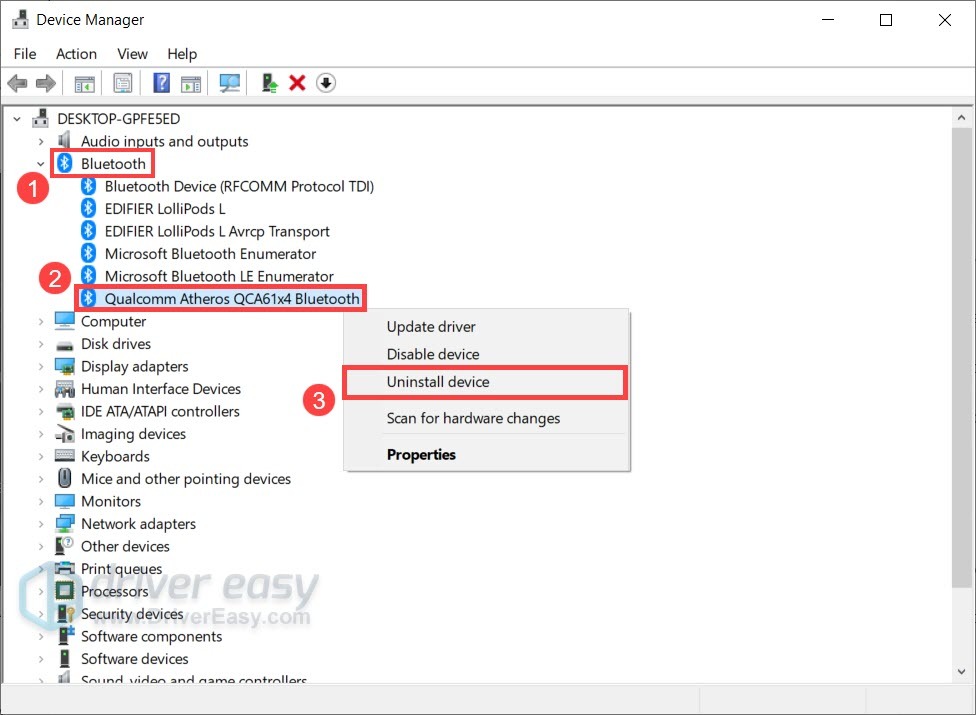Screen dimensions: 976x715
Task: Click the Forward navigation arrow in the toolbar
Action: coord(46,82)
